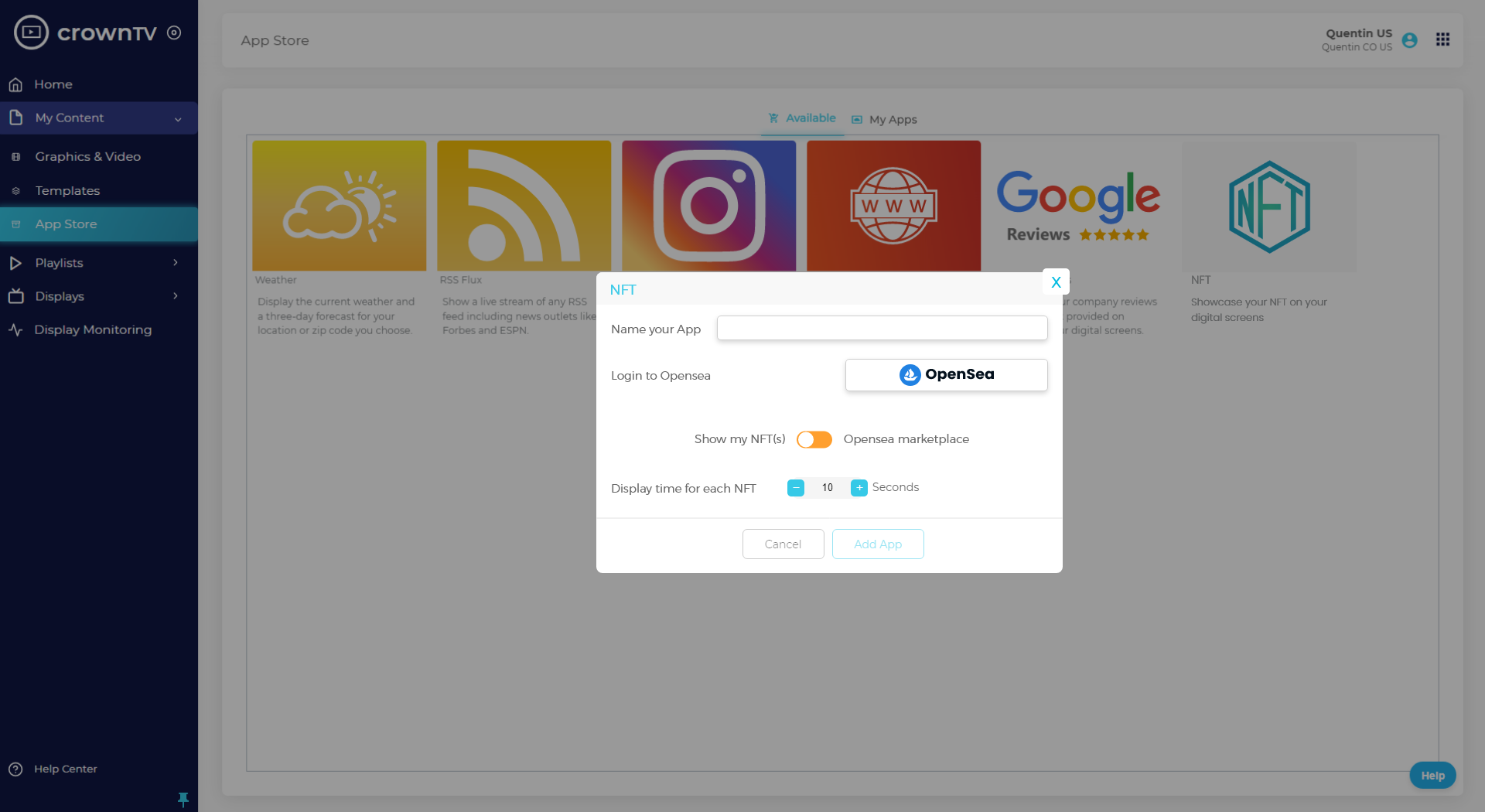Image resolution: width=1485 pixels, height=812 pixels.
Task: Click the Displays TV icon
Action: click(x=15, y=296)
